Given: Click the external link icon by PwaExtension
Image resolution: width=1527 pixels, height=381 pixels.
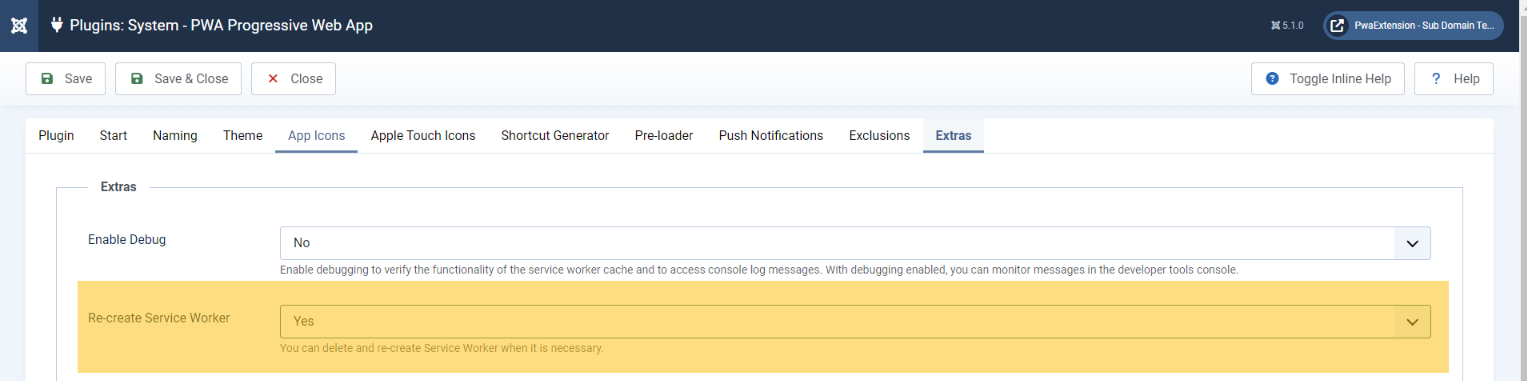Looking at the screenshot, I should (1337, 26).
